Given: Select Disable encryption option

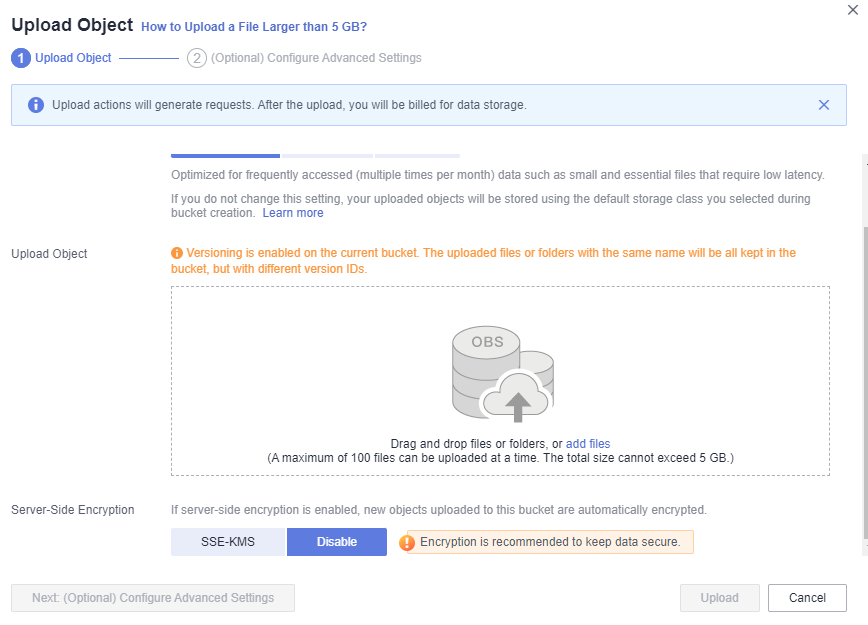Looking at the screenshot, I should 337,541.
